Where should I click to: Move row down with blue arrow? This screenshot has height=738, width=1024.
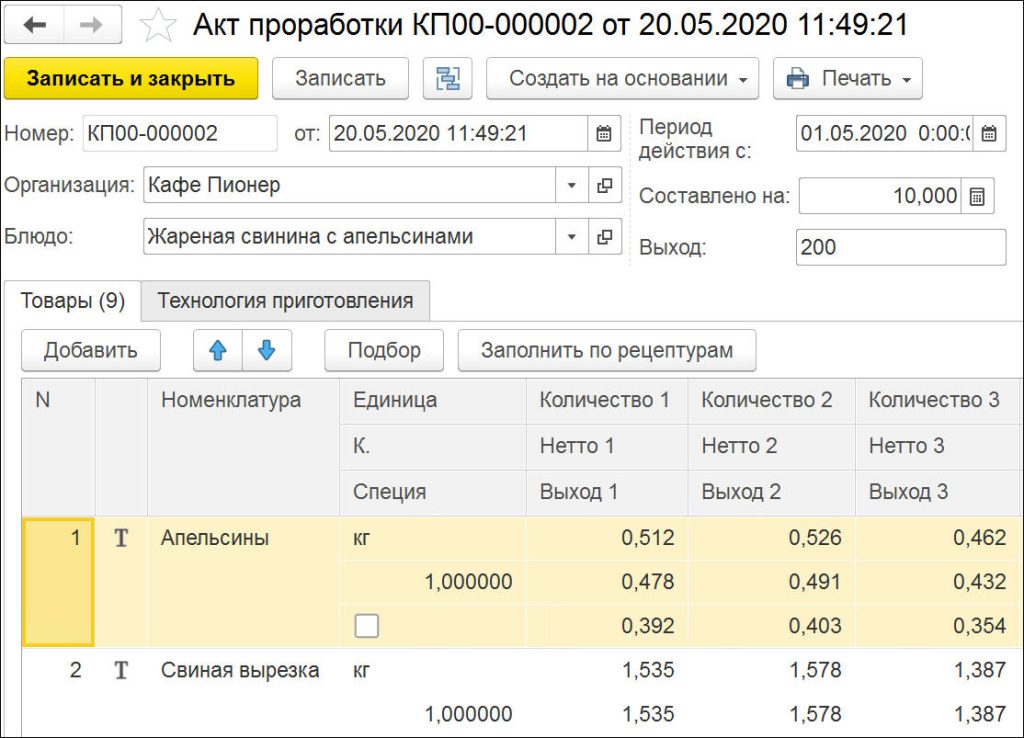[x=267, y=351]
